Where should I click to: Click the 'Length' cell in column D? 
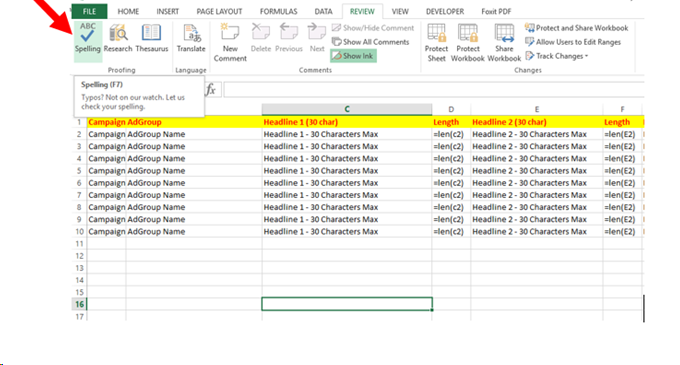tap(451, 122)
